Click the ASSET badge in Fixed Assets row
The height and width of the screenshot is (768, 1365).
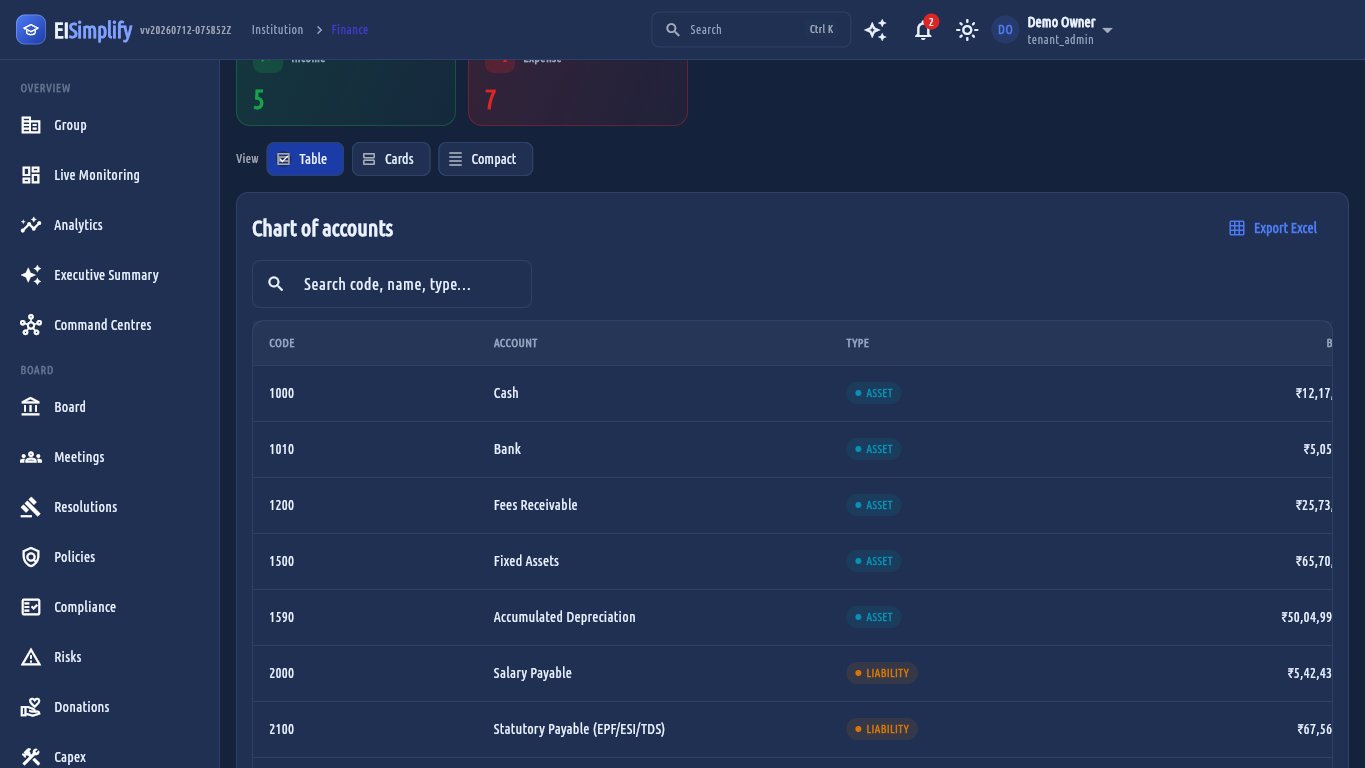point(874,561)
